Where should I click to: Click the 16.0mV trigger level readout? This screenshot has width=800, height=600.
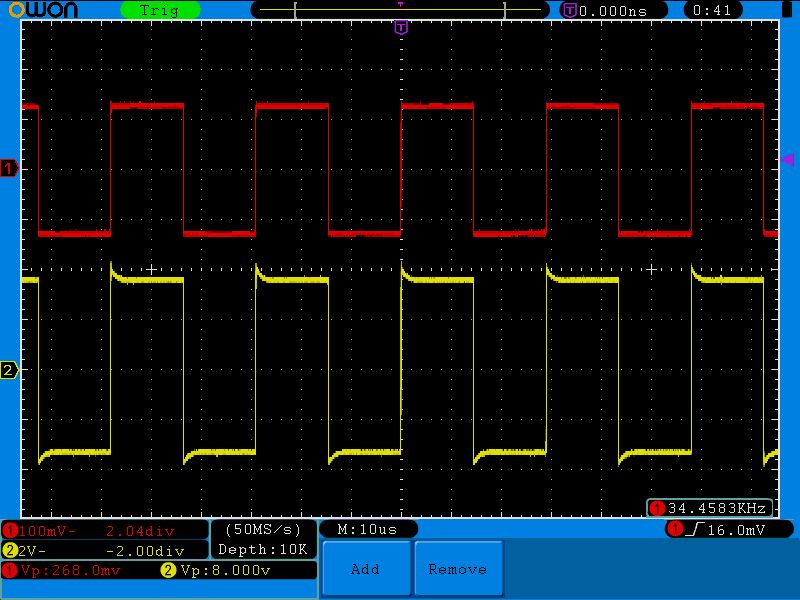tap(736, 530)
